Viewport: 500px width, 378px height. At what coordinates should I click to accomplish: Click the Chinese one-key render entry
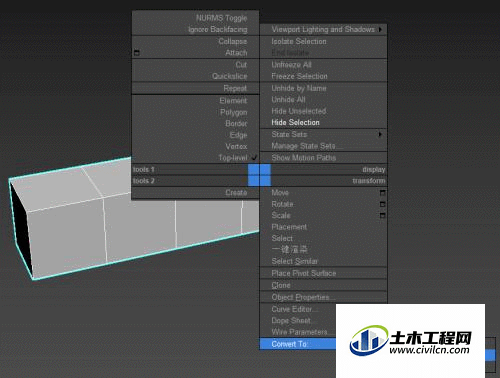pyautogui.click(x=289, y=249)
